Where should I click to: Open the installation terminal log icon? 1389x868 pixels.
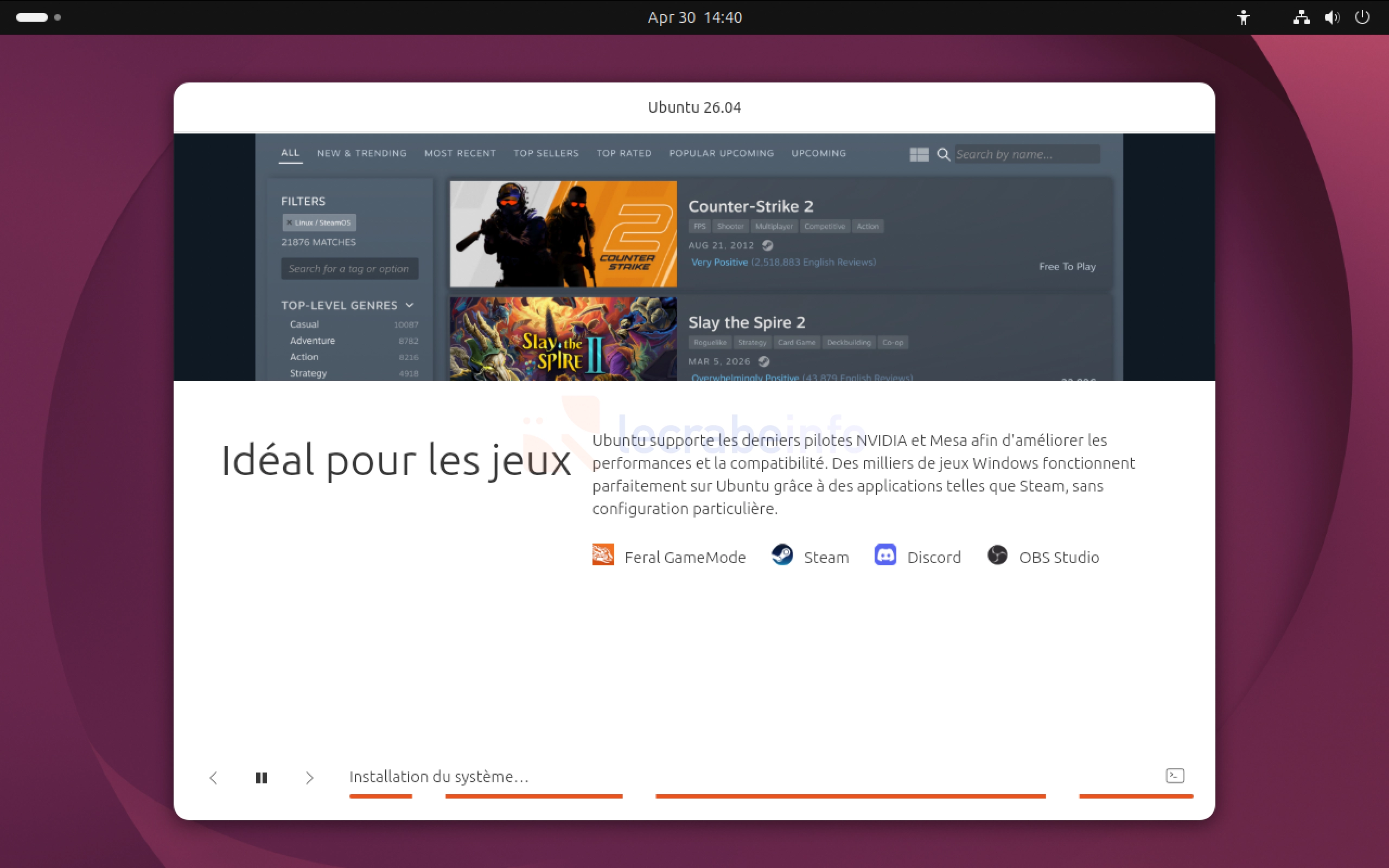click(x=1175, y=776)
